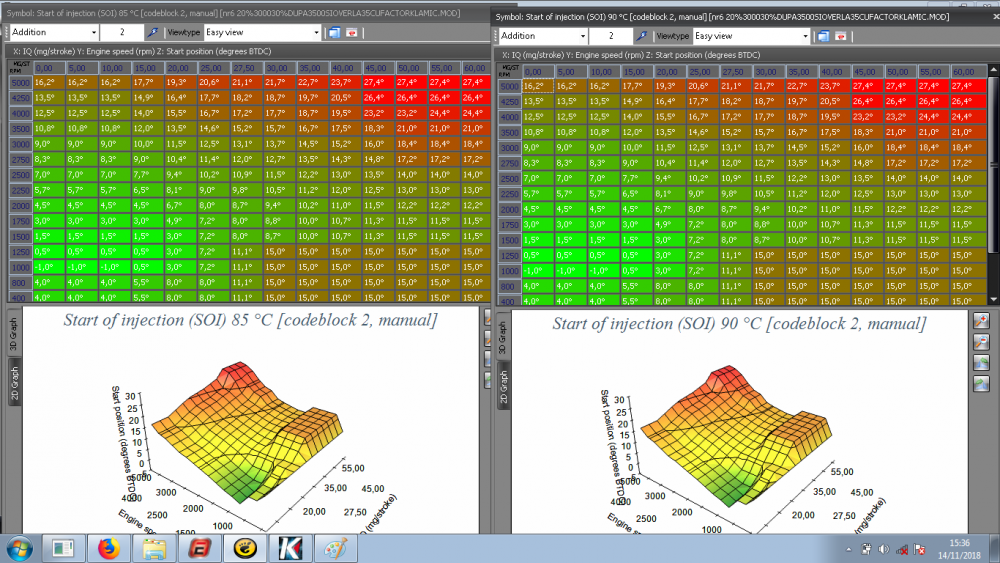Select the 2250 rpm row header in the 90 °C table
Viewport: 1000px width, 563px height.
click(510, 194)
